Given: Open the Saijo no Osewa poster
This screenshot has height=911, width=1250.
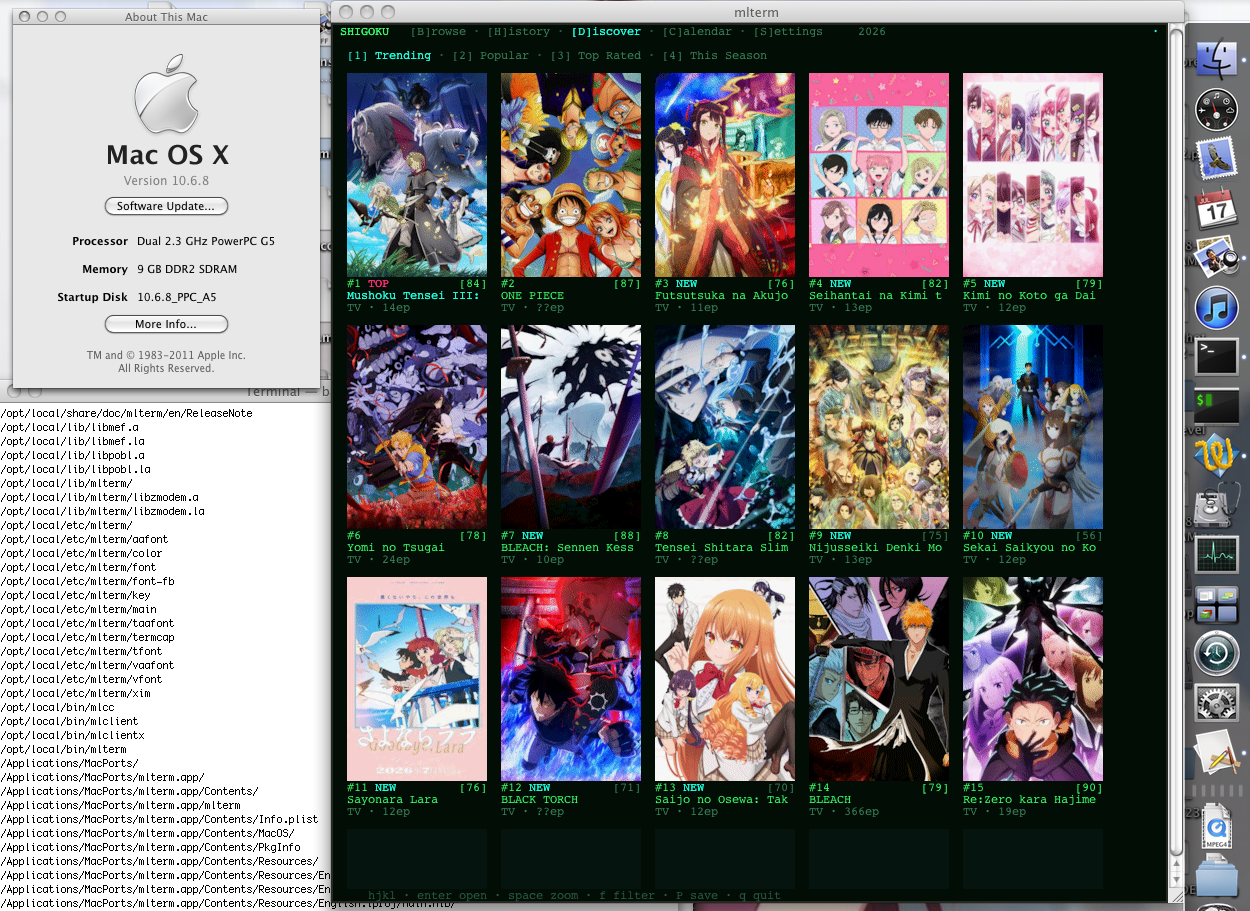Looking at the screenshot, I should pos(725,679).
